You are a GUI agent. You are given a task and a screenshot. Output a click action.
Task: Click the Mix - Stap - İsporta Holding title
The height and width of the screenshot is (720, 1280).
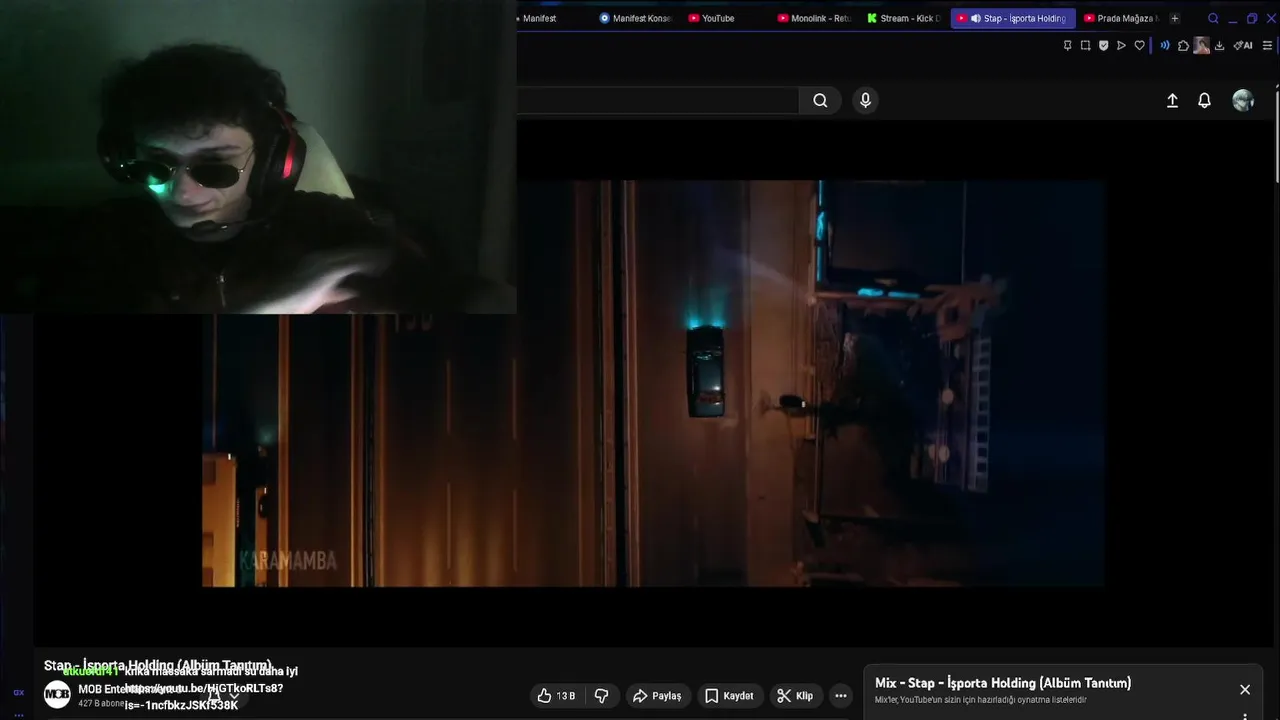(1003, 683)
